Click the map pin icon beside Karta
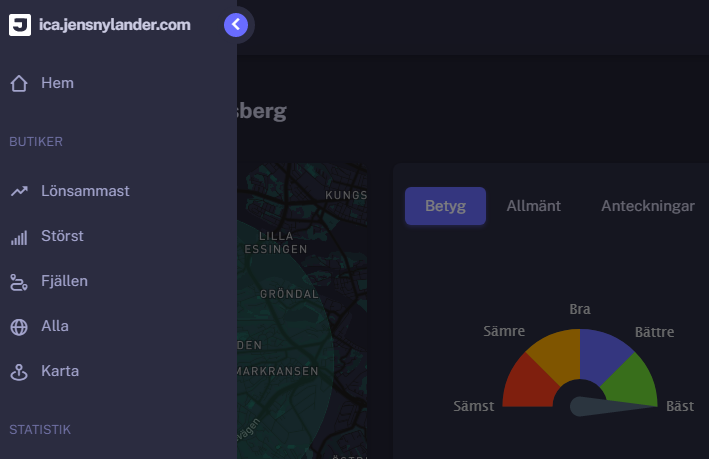709x459 pixels. pyautogui.click(x=19, y=372)
